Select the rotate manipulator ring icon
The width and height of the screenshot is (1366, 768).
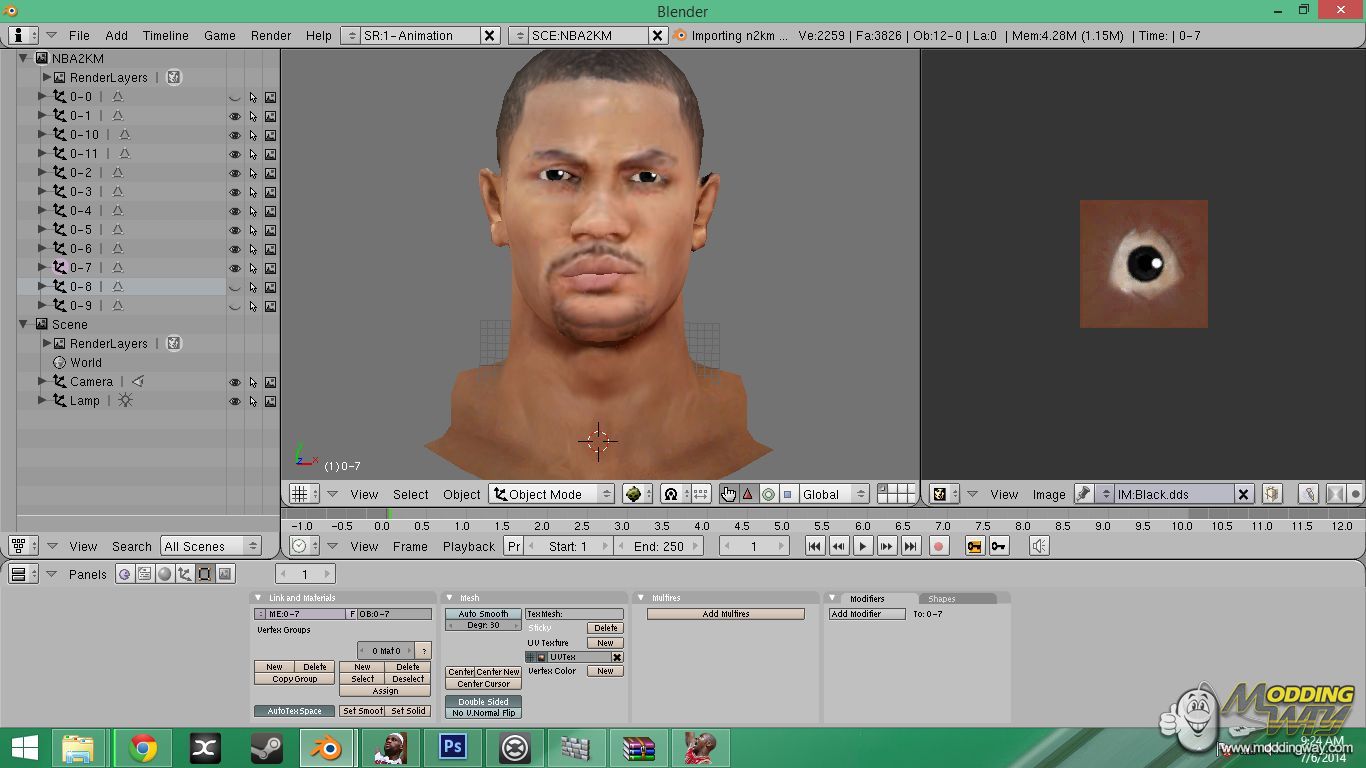click(768, 494)
